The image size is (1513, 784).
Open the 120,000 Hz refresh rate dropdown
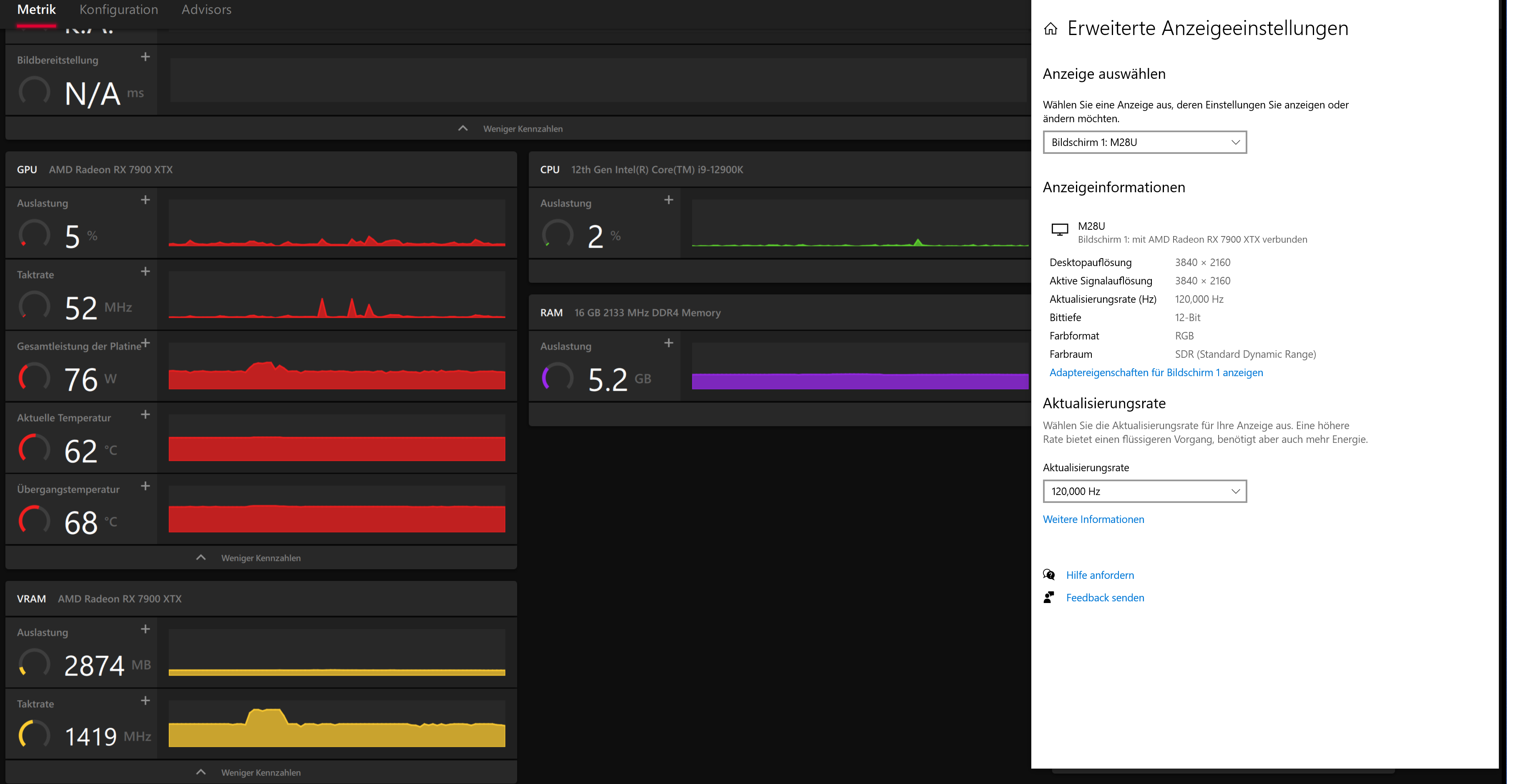tap(1144, 491)
